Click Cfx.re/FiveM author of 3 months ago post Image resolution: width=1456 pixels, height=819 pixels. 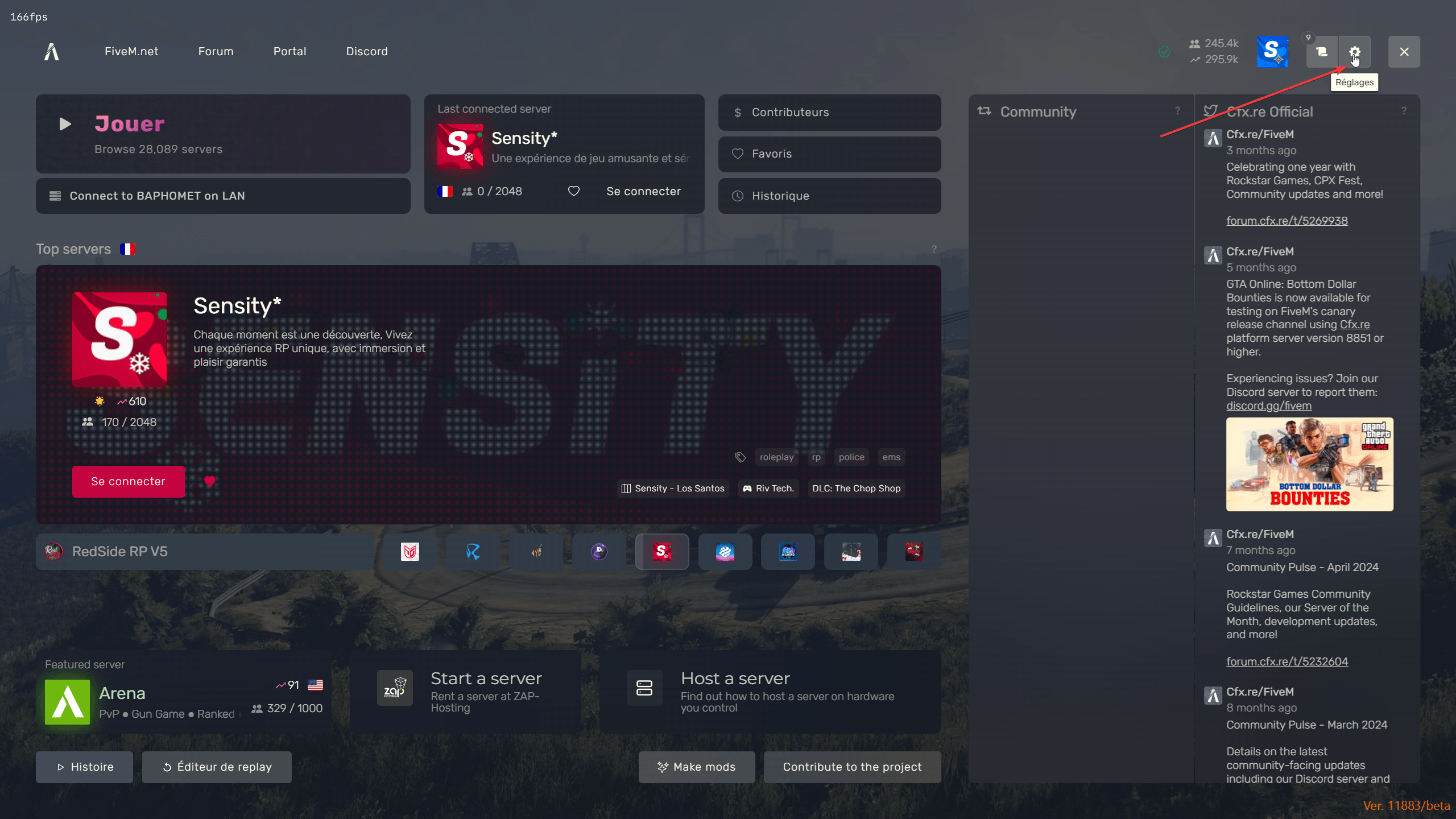(x=1260, y=134)
